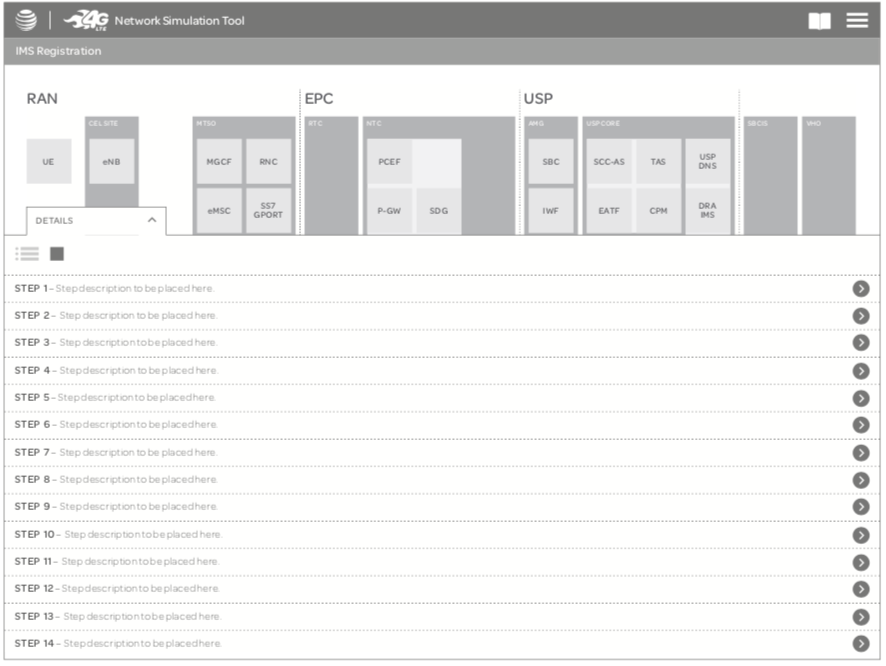The image size is (886, 666).
Task: Open the book guide icon in header
Action: 819,21
